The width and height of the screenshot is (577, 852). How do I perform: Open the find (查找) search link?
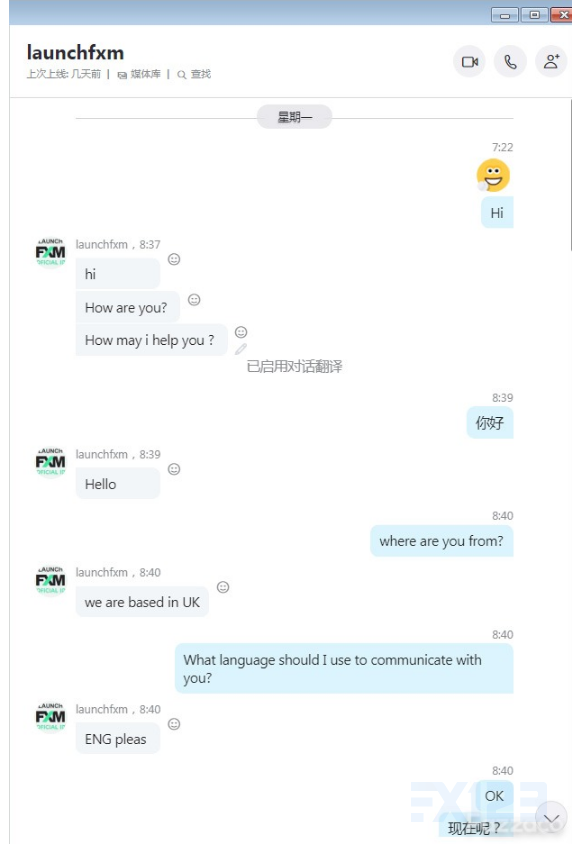(x=195, y=74)
